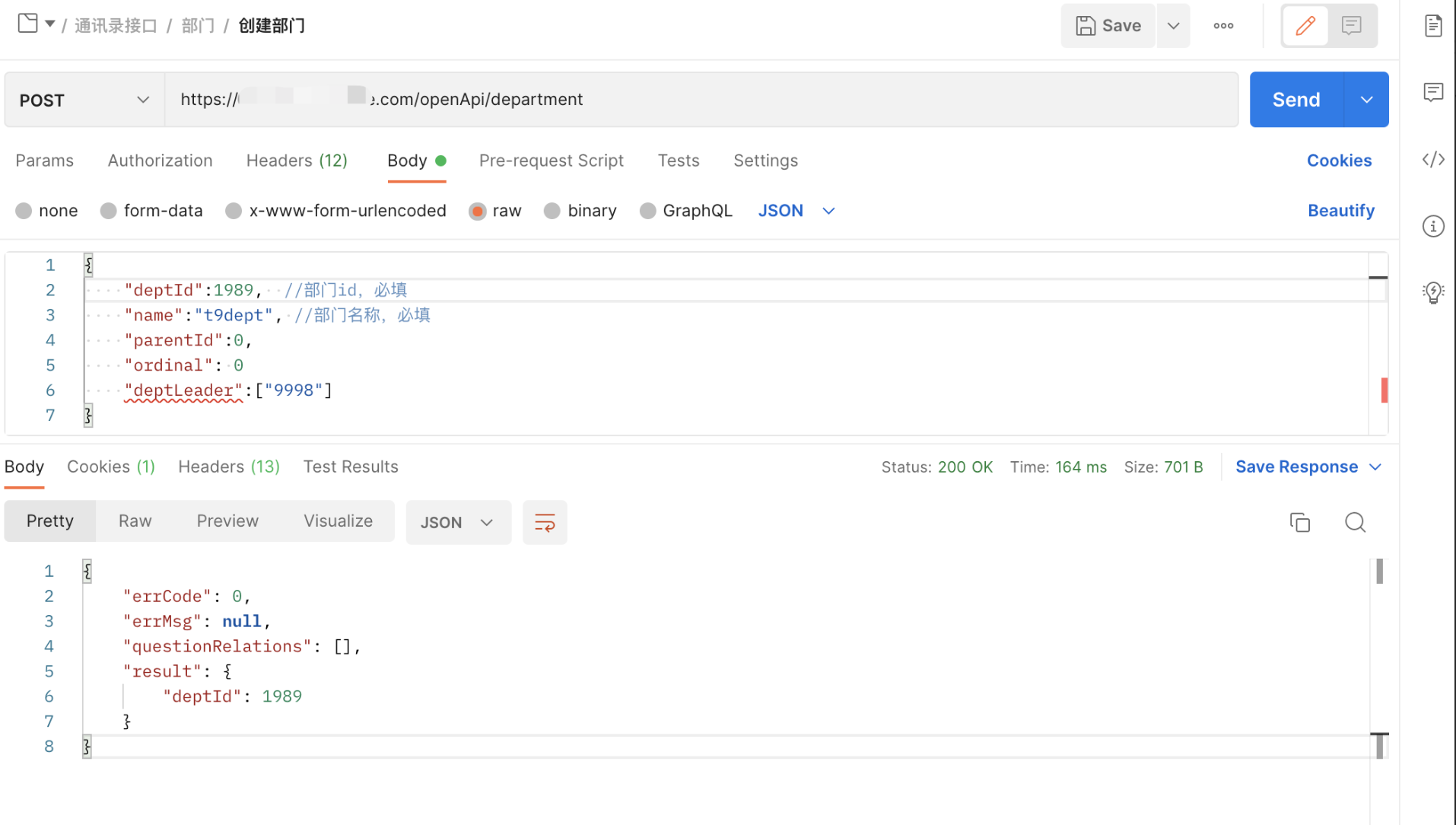Click the "errCode": 0 response line
This screenshot has height=825, width=1456.
187,596
